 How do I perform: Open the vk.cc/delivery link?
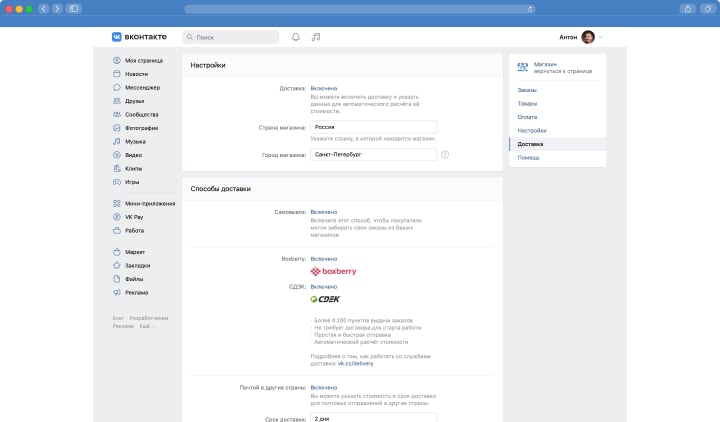pos(334,365)
